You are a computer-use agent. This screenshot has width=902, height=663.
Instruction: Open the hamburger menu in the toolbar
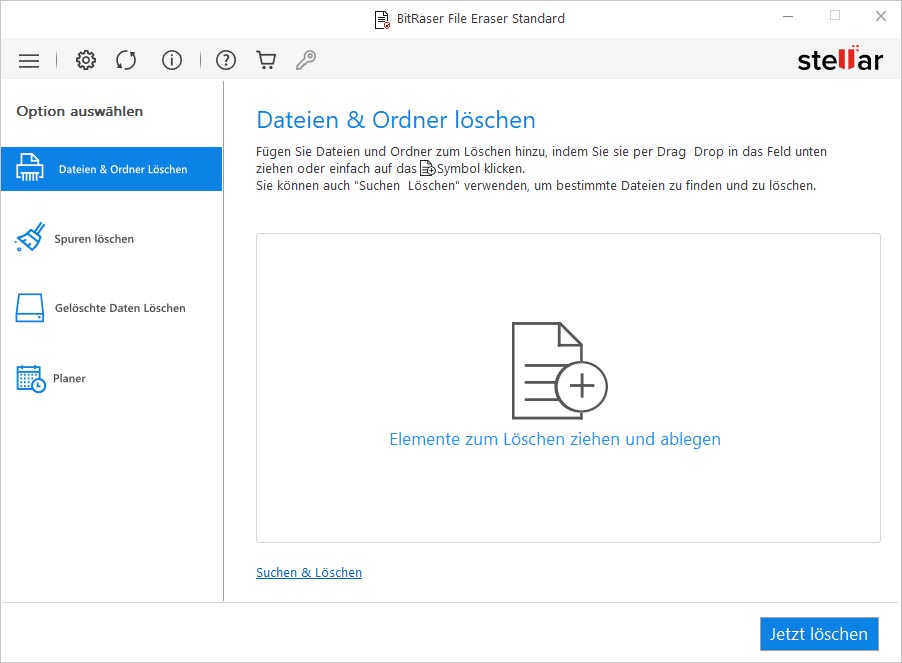click(29, 61)
